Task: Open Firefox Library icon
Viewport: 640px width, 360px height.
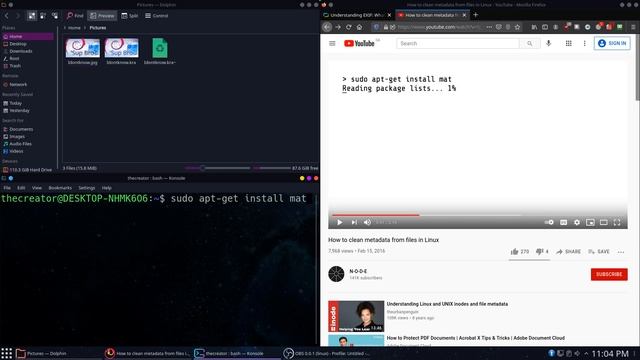Action: 534,27
